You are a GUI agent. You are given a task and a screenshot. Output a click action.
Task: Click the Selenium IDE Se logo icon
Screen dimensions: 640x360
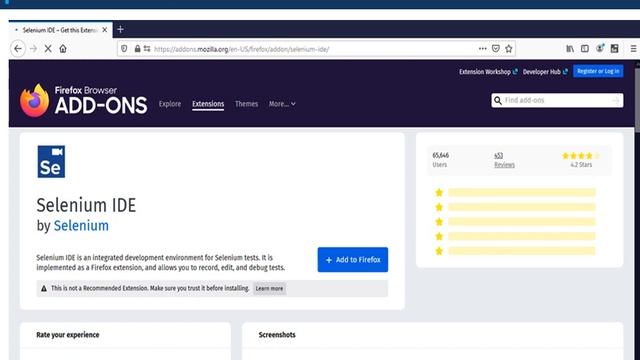coord(51,162)
